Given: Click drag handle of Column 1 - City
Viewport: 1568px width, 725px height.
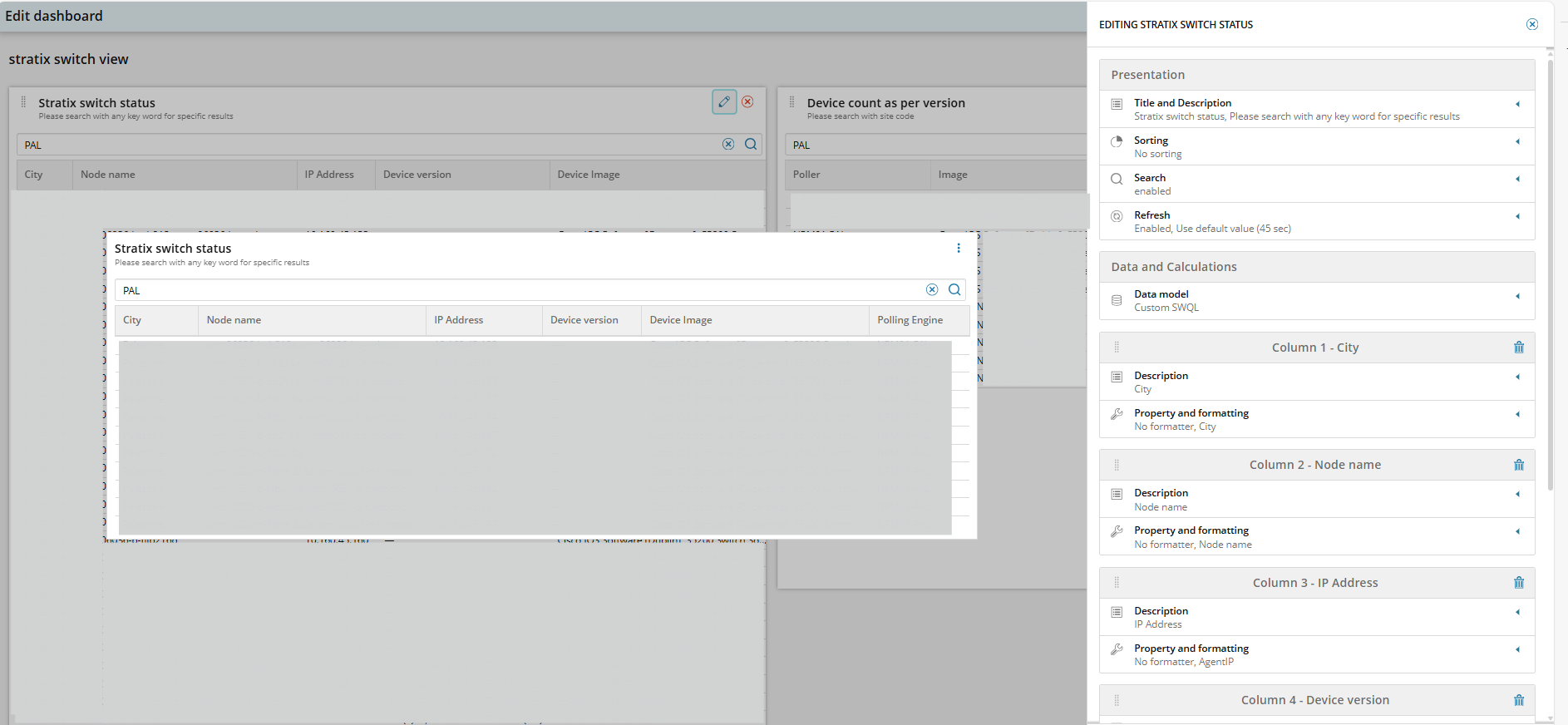Looking at the screenshot, I should 1117,348.
